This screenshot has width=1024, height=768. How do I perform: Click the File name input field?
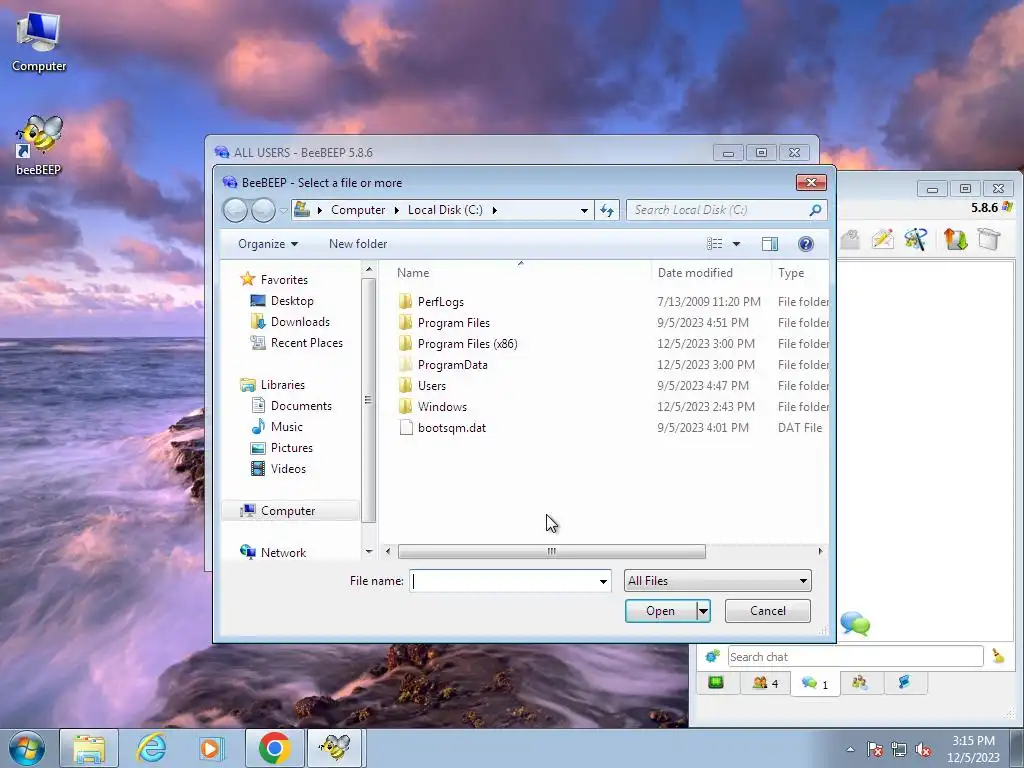coord(503,581)
